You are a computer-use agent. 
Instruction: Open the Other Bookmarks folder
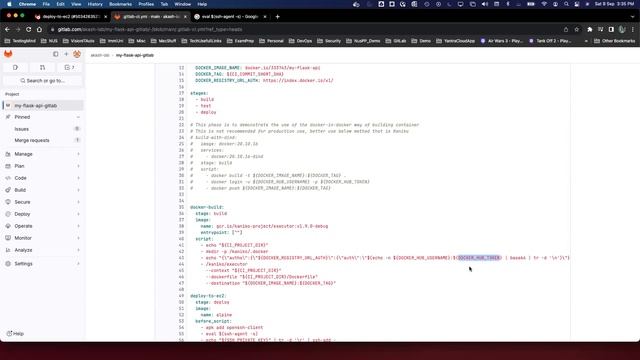click(615, 41)
